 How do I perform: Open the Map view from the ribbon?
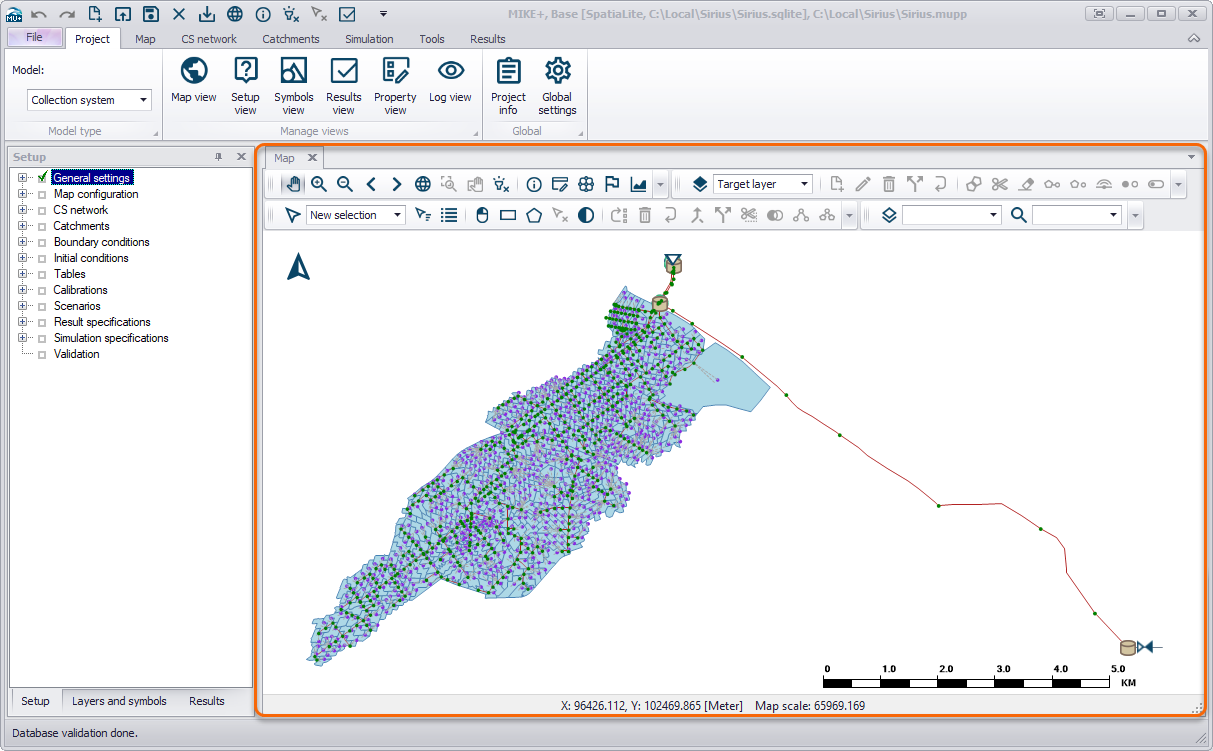pyautogui.click(x=193, y=80)
